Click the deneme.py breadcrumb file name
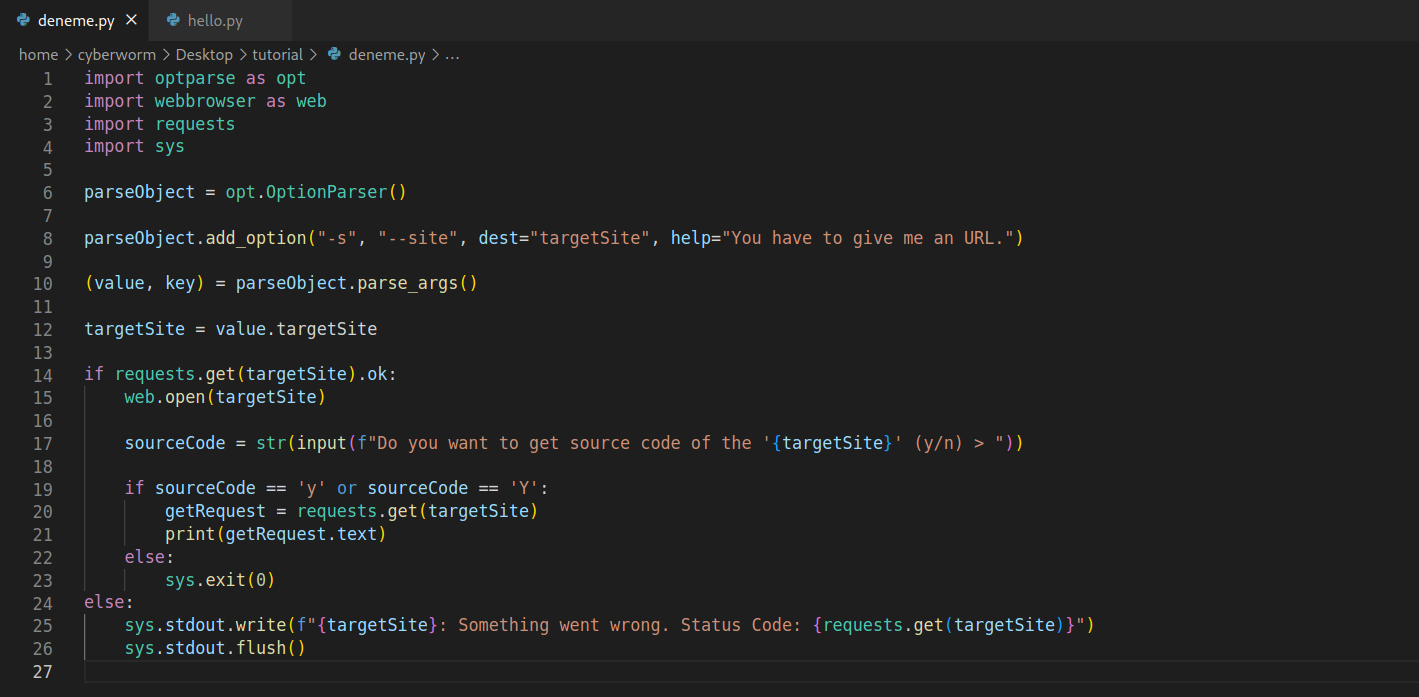1419x697 pixels. coord(386,55)
